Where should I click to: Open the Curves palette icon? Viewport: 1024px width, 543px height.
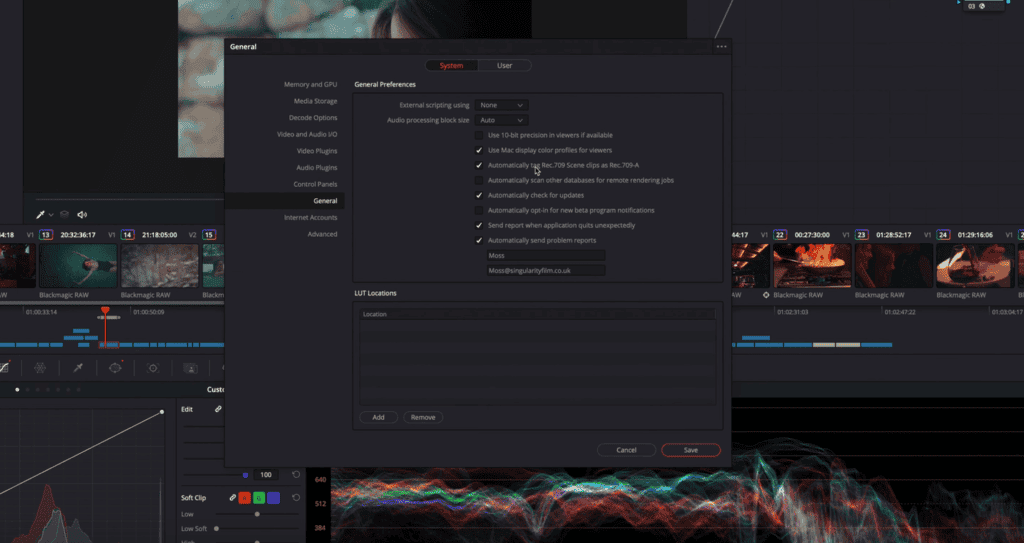click(4, 368)
